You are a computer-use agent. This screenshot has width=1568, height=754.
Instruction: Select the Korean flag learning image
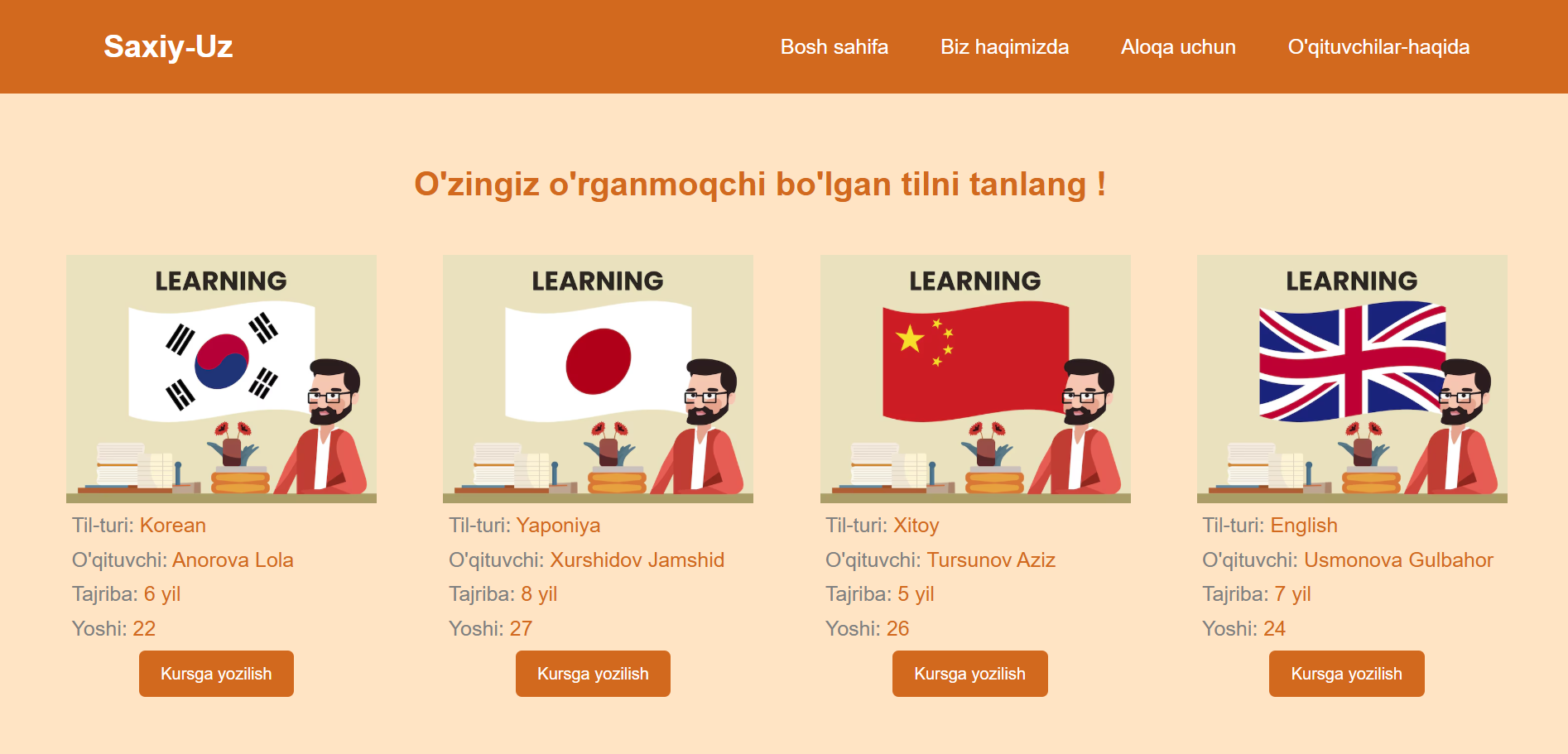tap(221, 379)
